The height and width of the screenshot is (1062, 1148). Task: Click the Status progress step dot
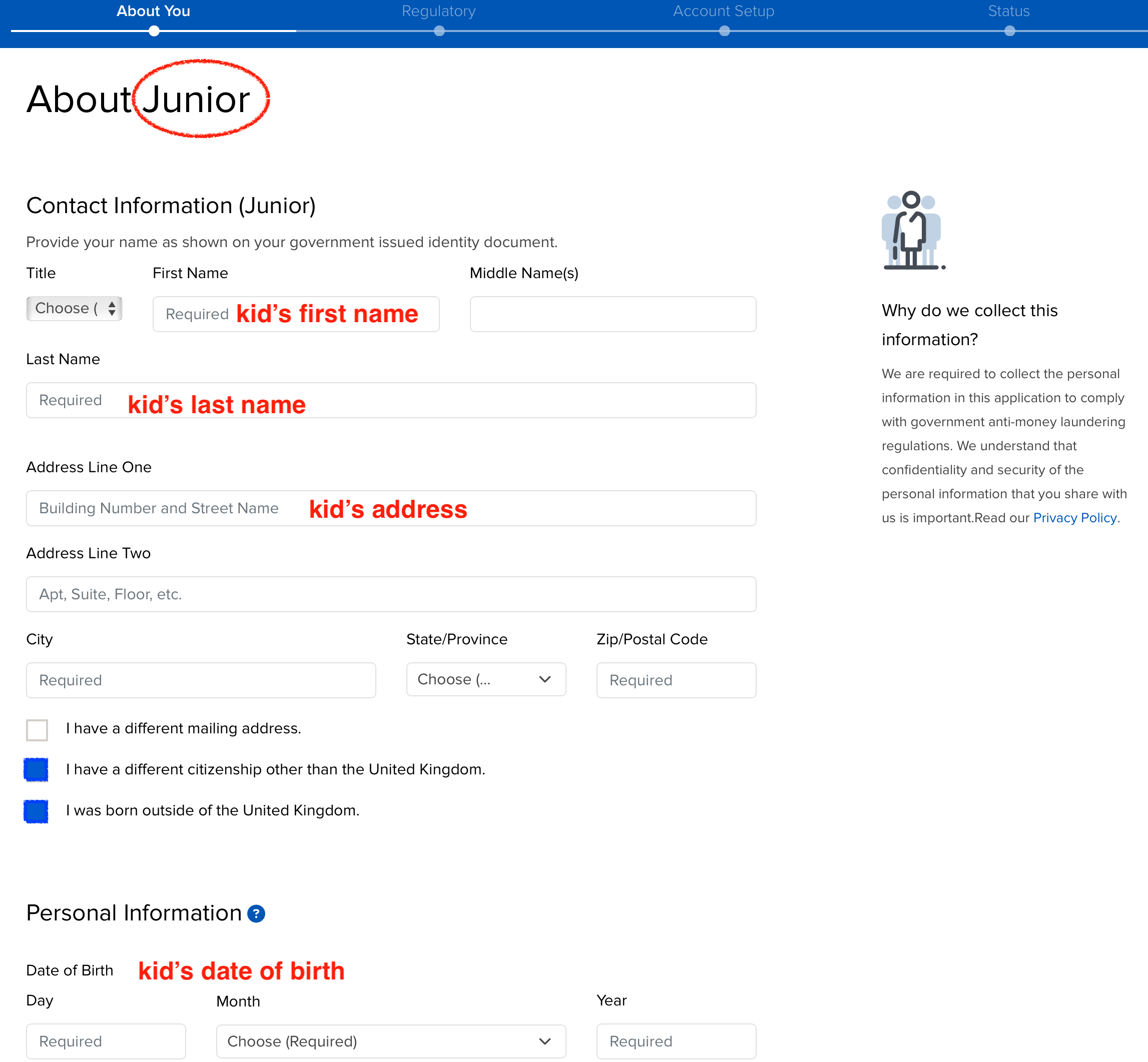(1009, 31)
